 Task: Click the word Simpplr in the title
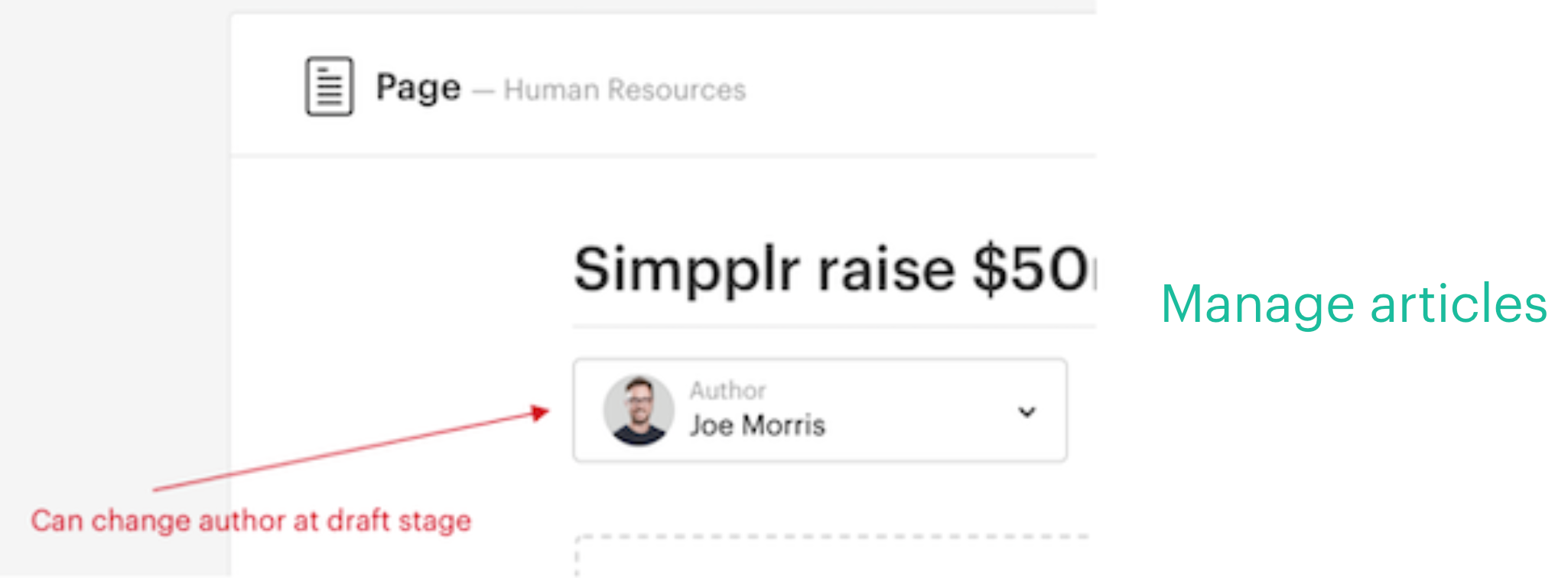point(686,270)
